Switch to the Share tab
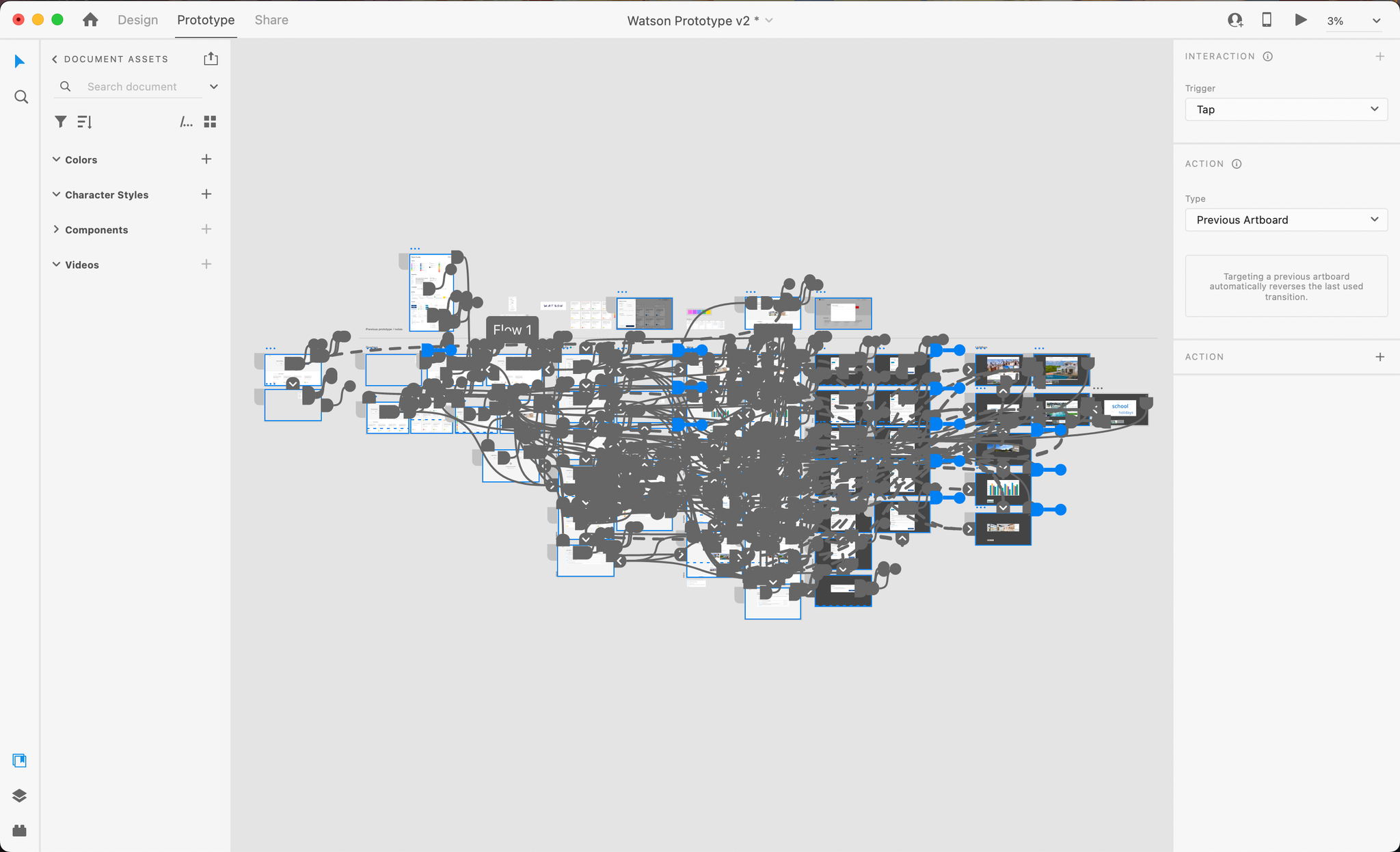 coord(271,20)
